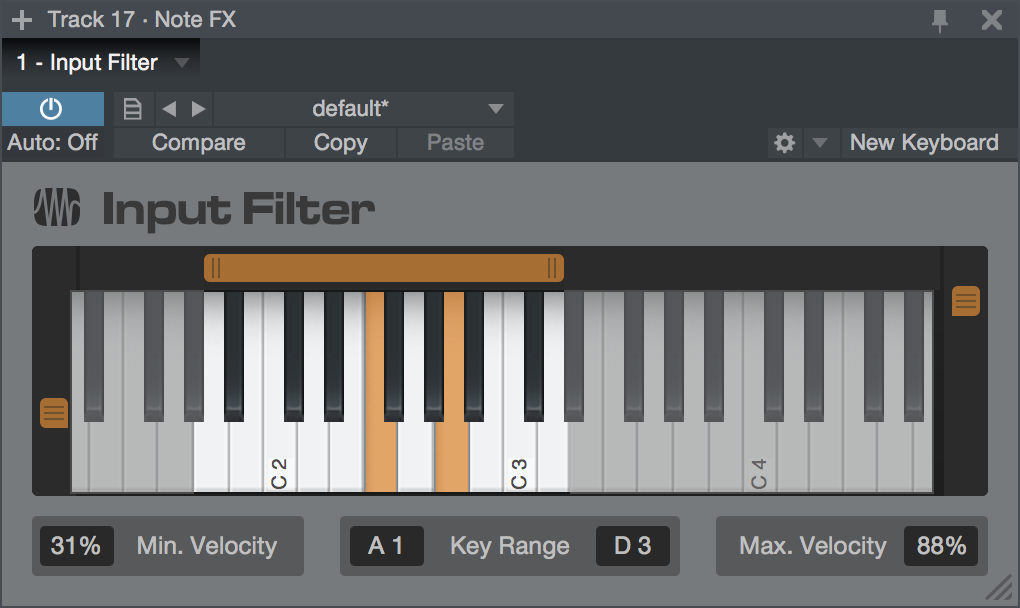Screen dimensions: 1020x608
Task: Open the dropdown arrow beside gear icon
Action: click(820, 142)
